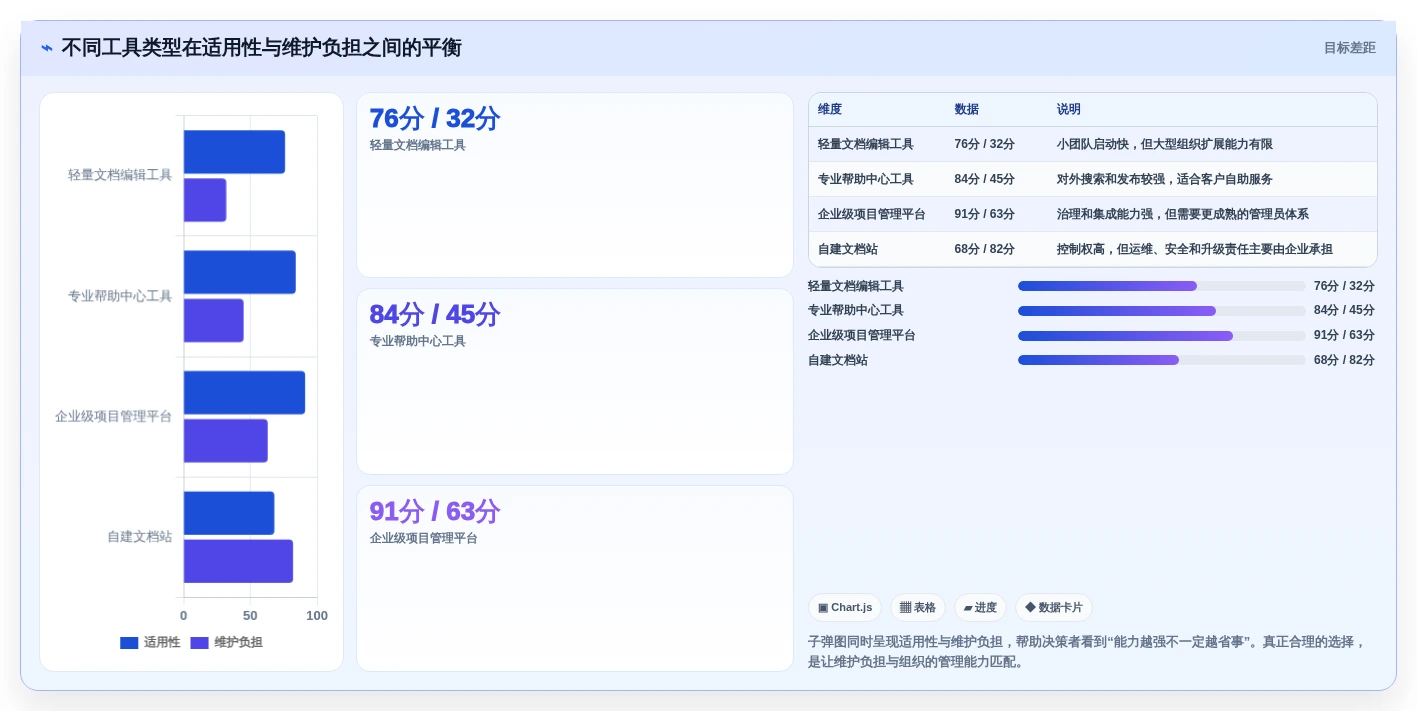
Task: Open the 76分 / 32分 data card
Action: pos(575,185)
